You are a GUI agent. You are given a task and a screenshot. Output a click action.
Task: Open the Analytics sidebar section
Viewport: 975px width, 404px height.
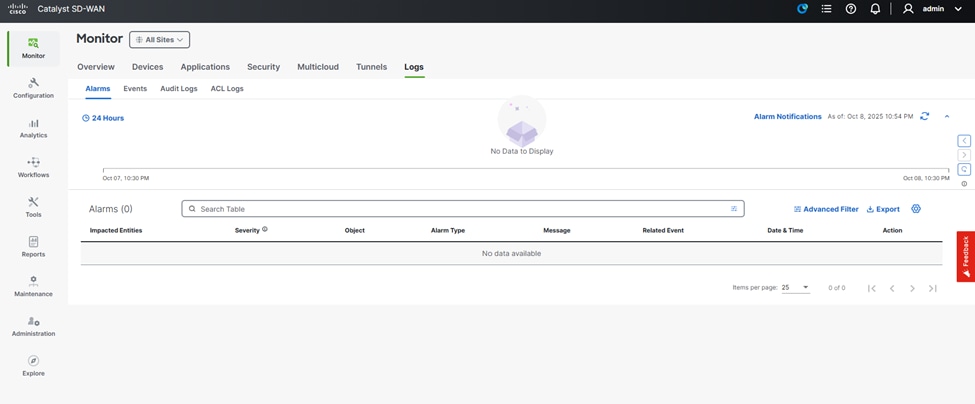click(x=34, y=128)
